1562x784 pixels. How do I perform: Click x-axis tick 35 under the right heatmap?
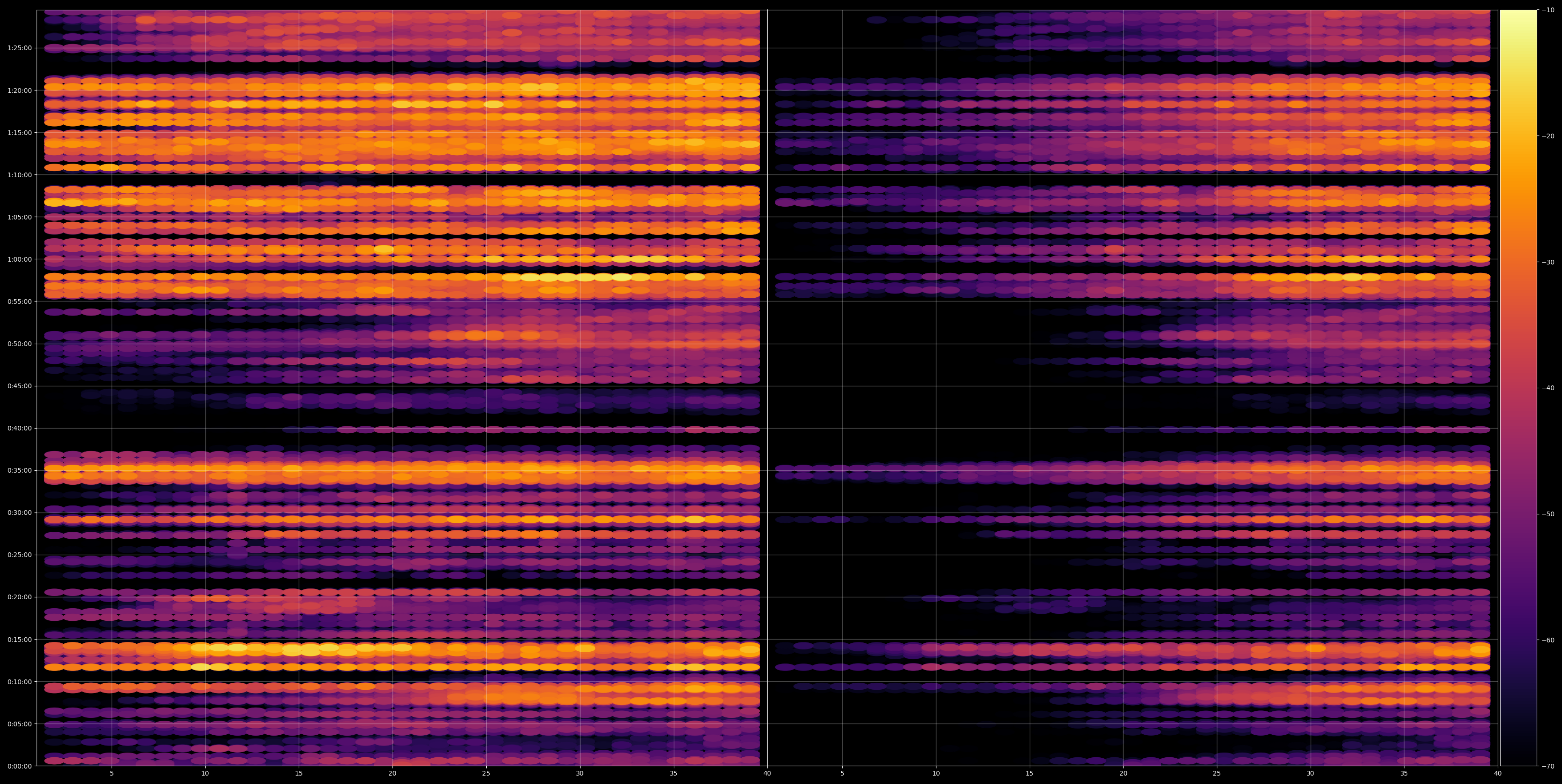pos(1404,774)
